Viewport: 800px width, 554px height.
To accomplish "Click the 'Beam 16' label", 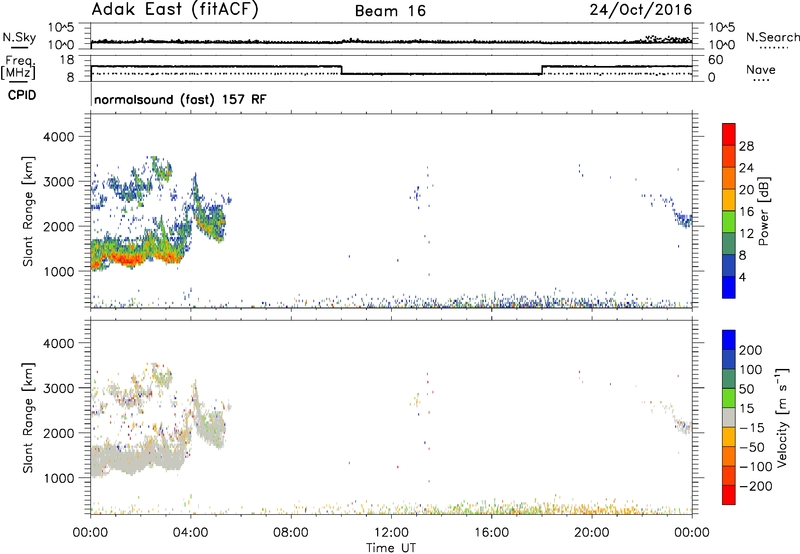I will (x=390, y=11).
